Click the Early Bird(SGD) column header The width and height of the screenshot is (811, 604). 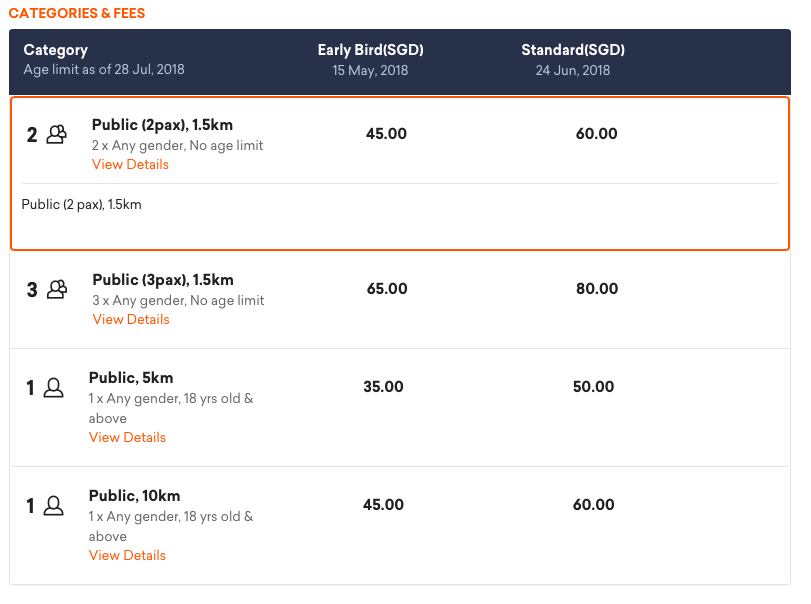tap(370, 50)
